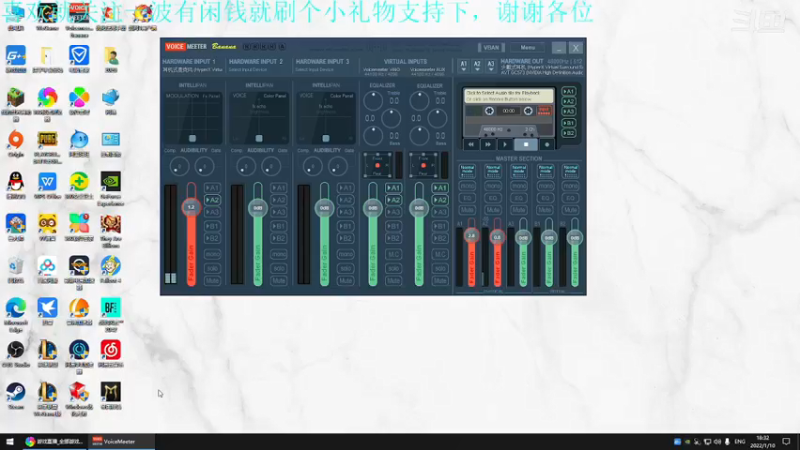Open WPS Office desktop icon
800x450 pixels.
[x=47, y=182]
